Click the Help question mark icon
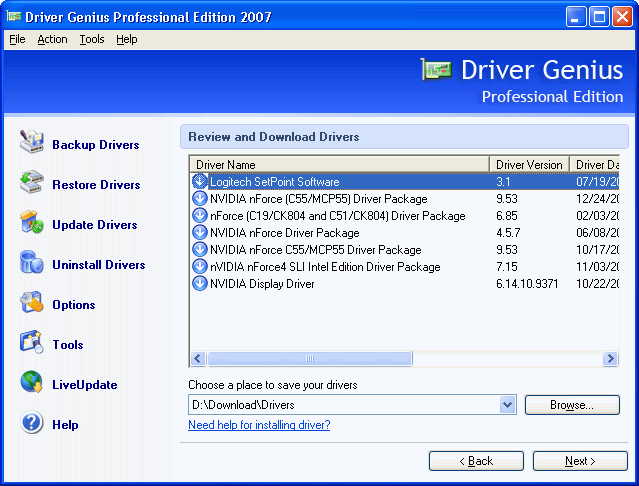This screenshot has height=486, width=639. [32, 424]
